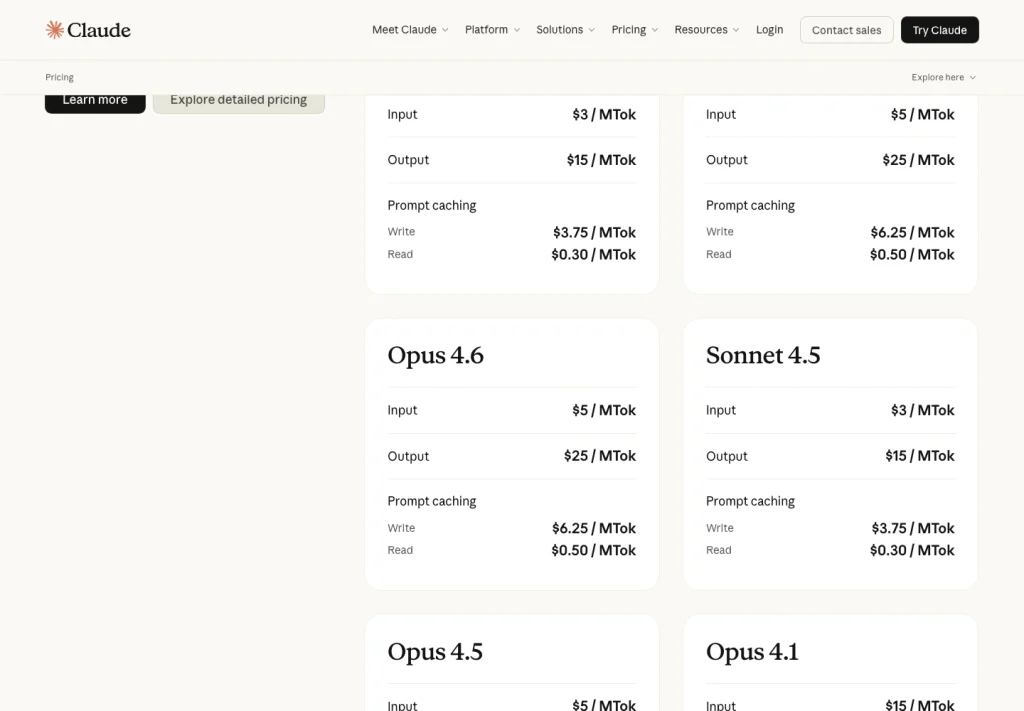This screenshot has width=1024, height=711.
Task: Open the Platform navigation menu
Action: click(x=492, y=30)
